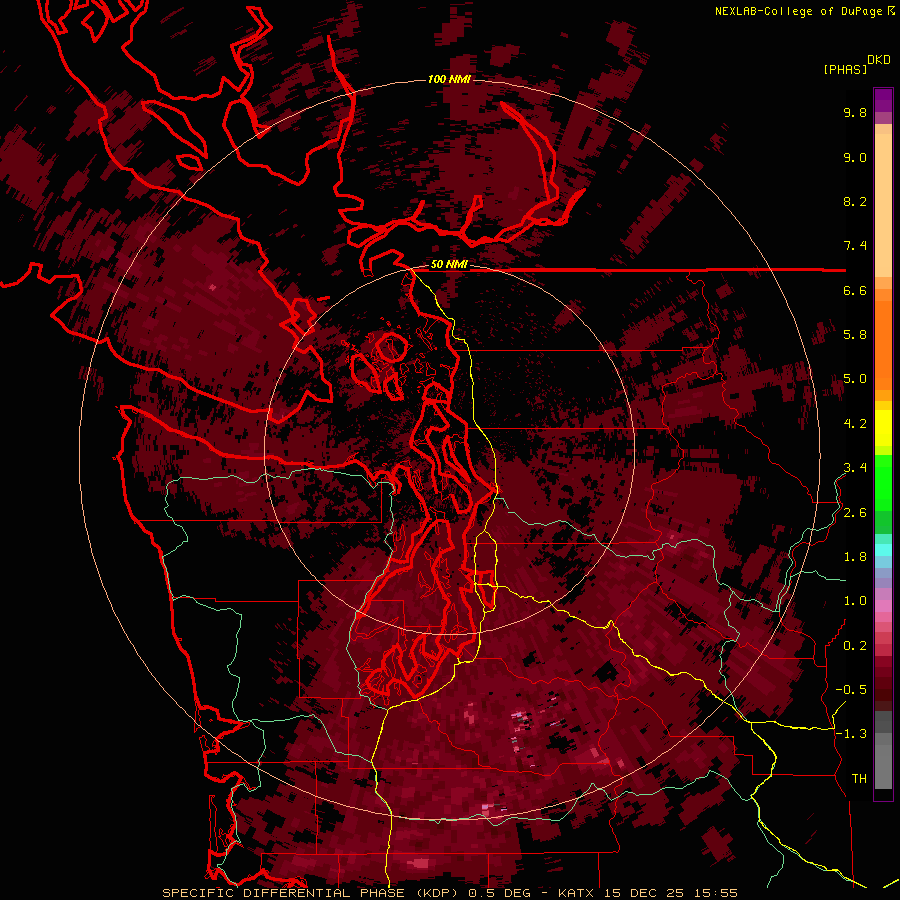
Task: Click the DKD legend heading
Action: click(x=879, y=60)
